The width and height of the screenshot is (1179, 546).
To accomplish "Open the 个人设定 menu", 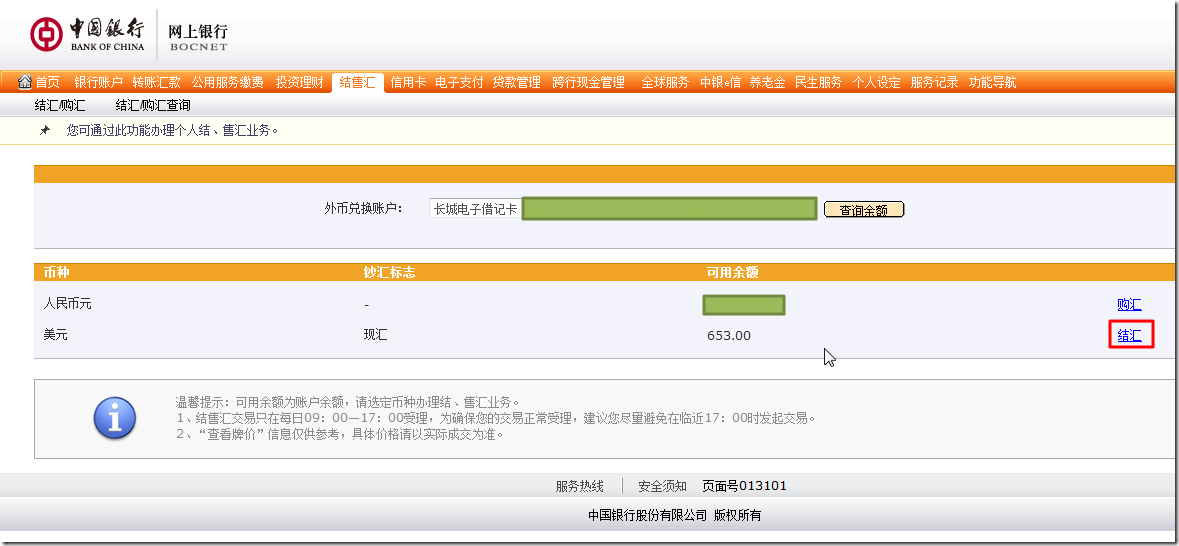I will click(x=877, y=83).
